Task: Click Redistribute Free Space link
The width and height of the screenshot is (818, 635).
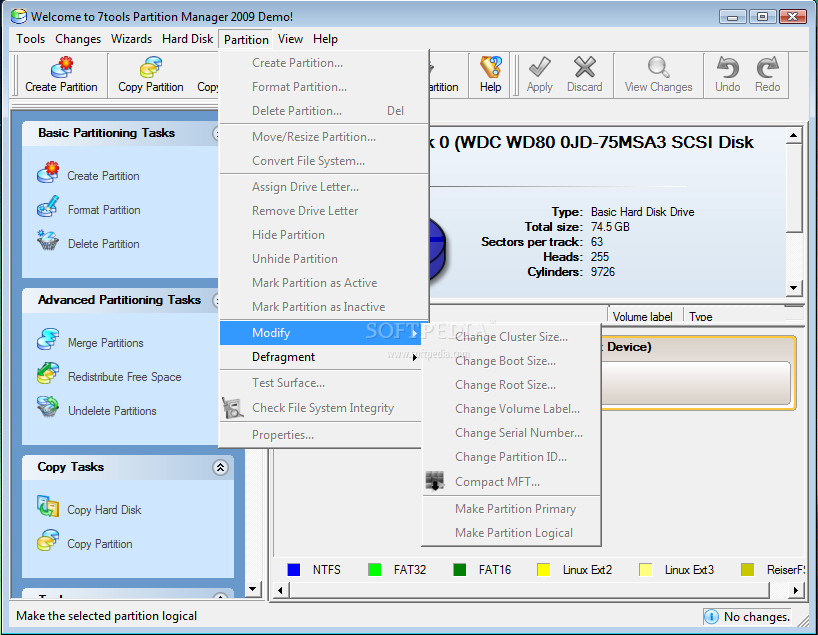Action: [x=125, y=377]
